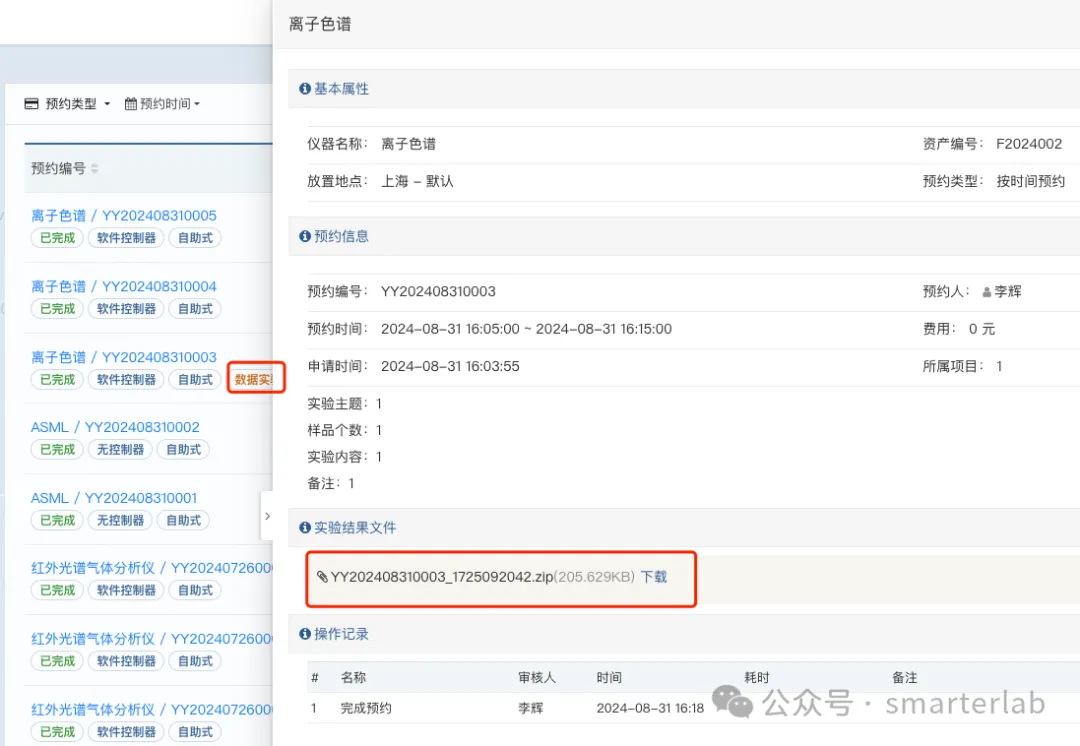Open reservation 离子色谱 / YY202408310005
The image size is (1080, 746).
point(124,216)
